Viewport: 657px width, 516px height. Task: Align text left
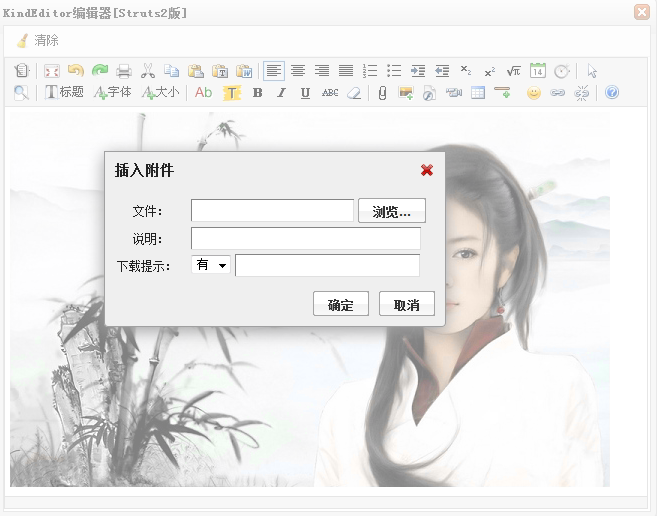coord(274,70)
